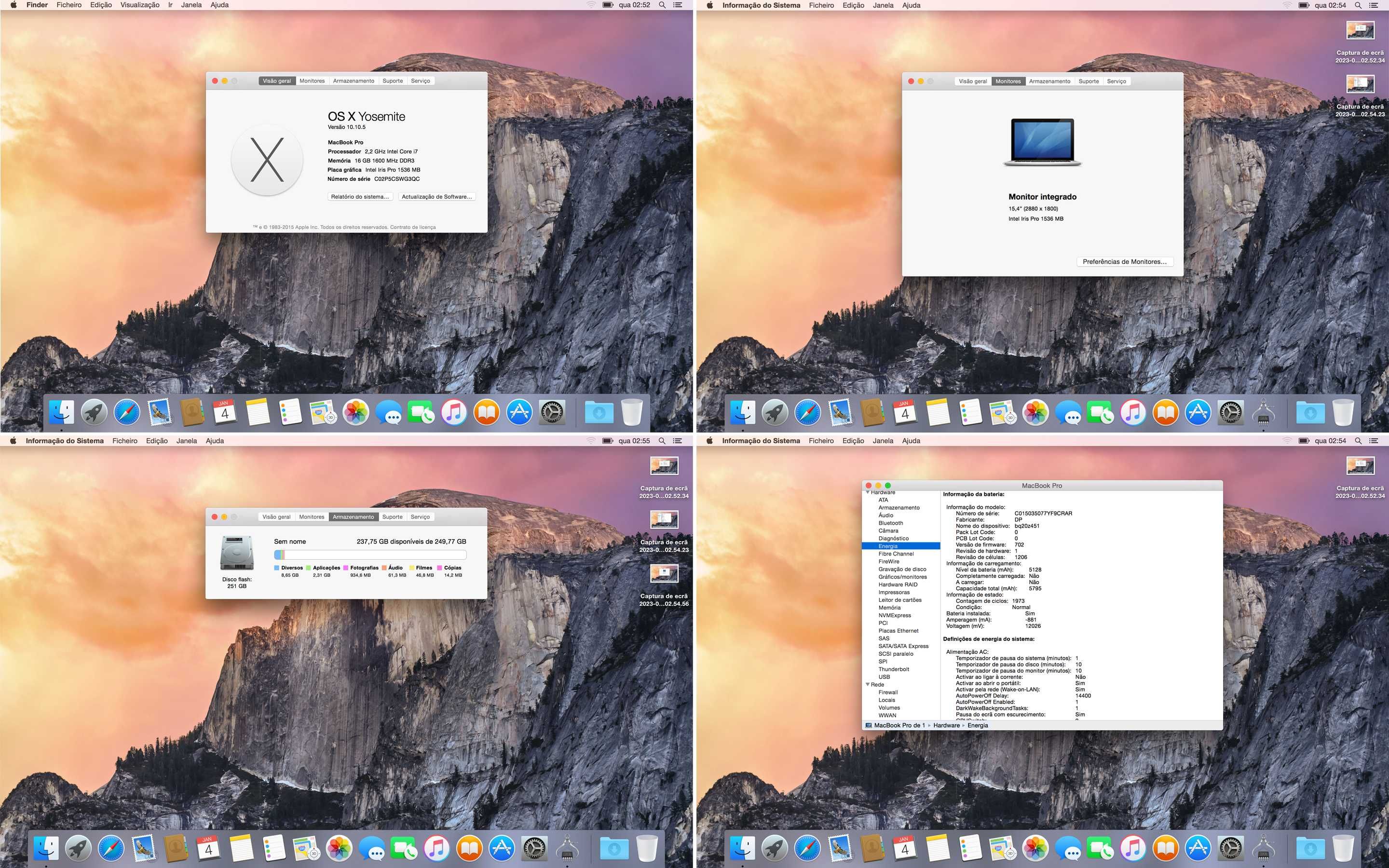The height and width of the screenshot is (868, 1389).
Task: Select Gráficos/monitores in the hardware sidebar
Action: [x=902, y=577]
